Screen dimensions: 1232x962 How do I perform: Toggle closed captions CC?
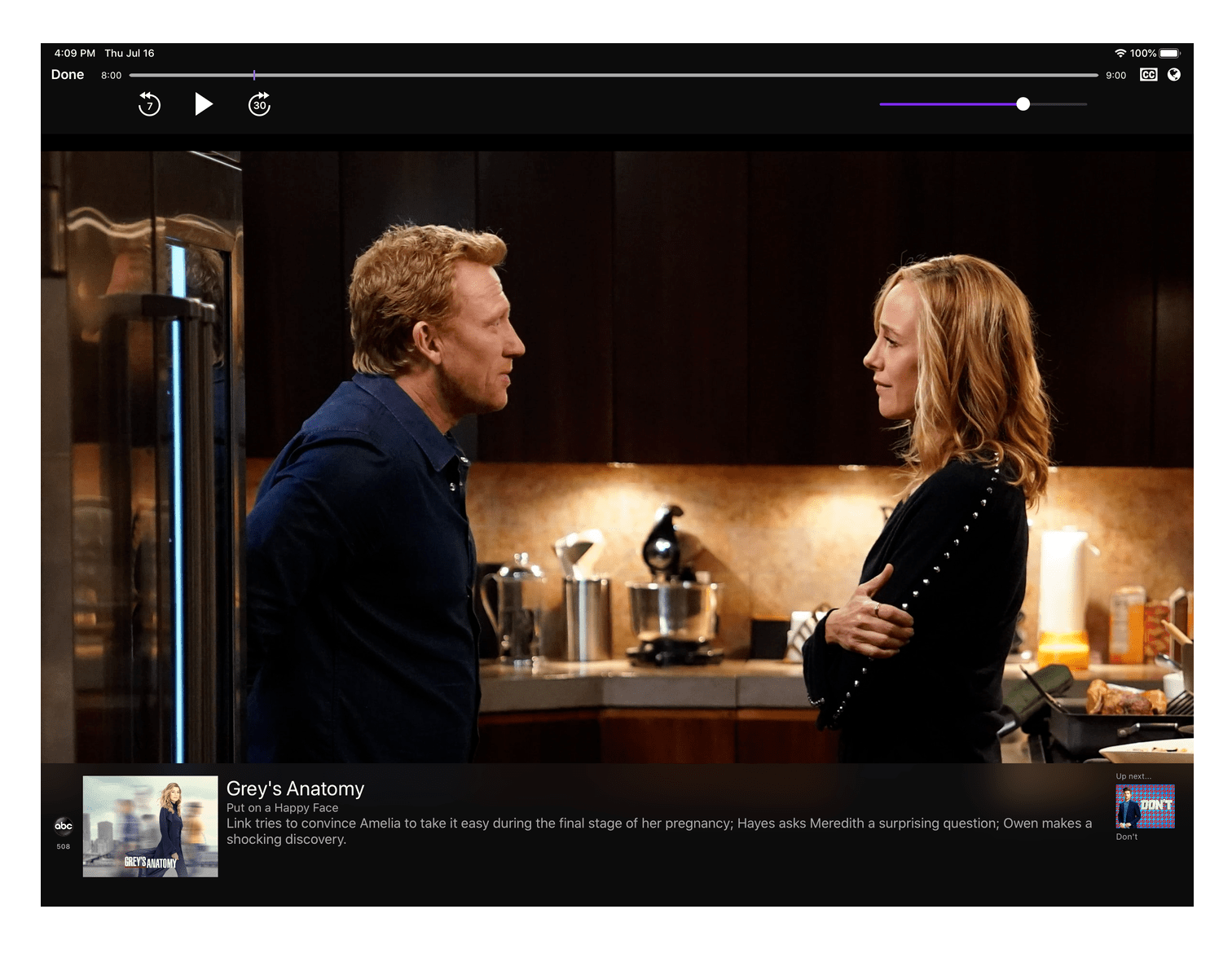(1148, 75)
